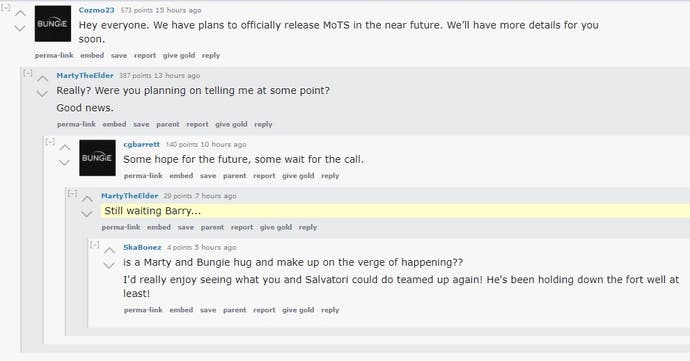
Task: Upvote Cozmo23's comment
Action: pos(20,13)
